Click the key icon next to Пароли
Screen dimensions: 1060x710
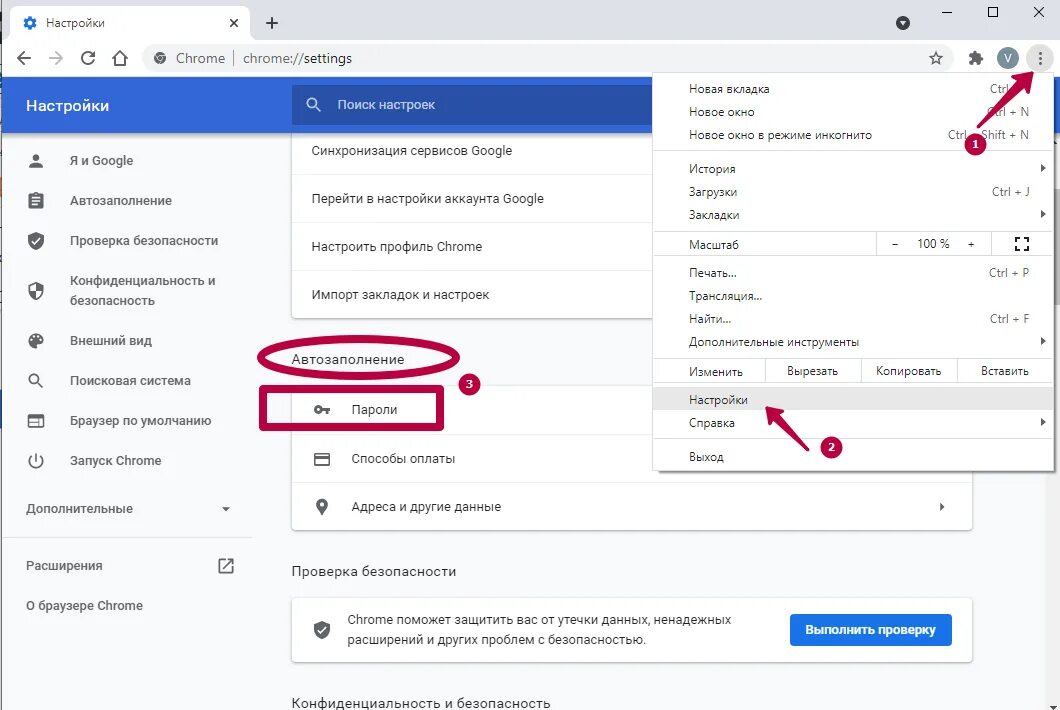click(x=322, y=410)
